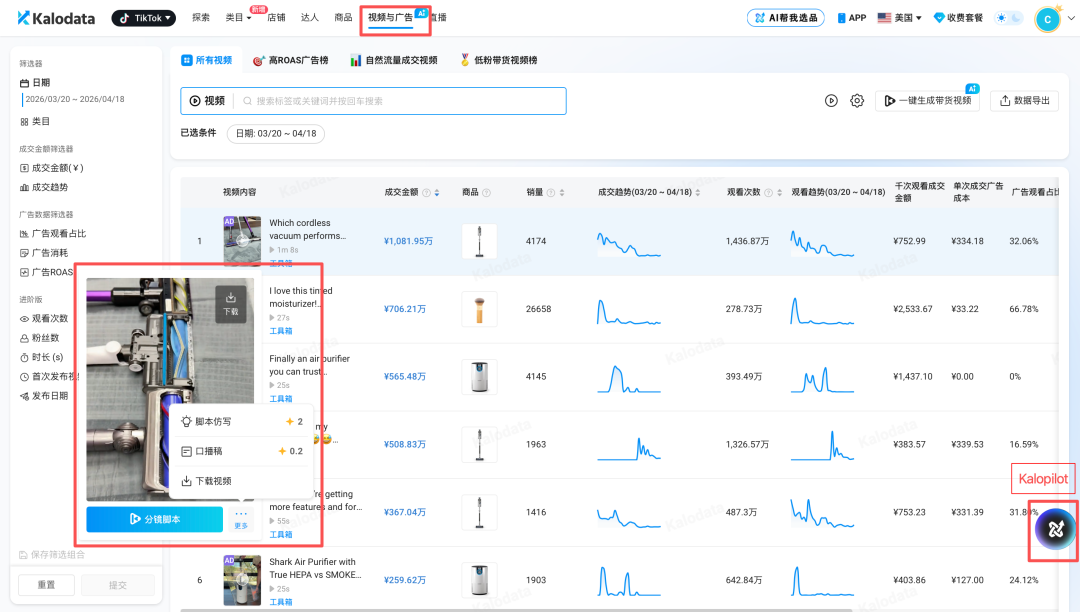The image size is (1080, 612).
Task: Click the 重置 reset button
Action: click(x=45, y=584)
